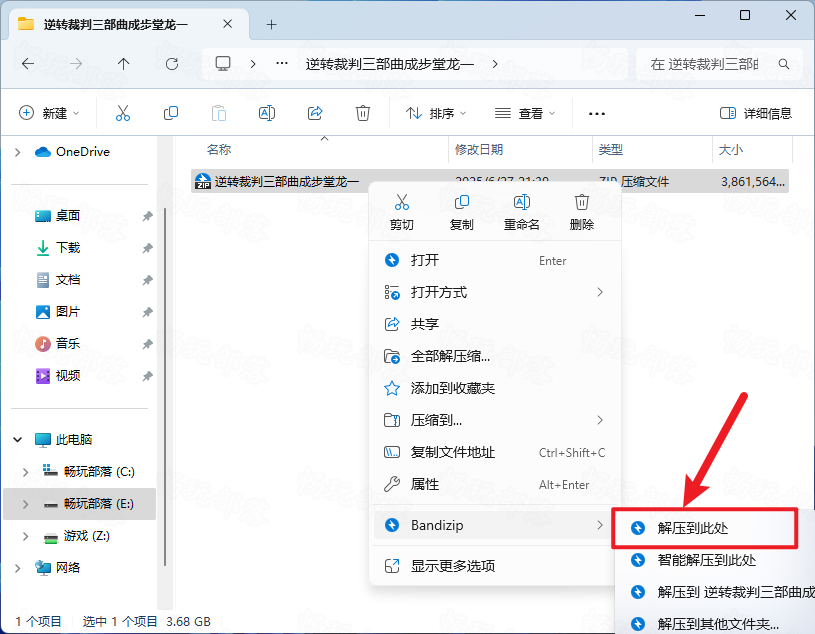This screenshot has width=815, height=634.
Task: Expand the 网络 tree node
Action: click(18, 567)
